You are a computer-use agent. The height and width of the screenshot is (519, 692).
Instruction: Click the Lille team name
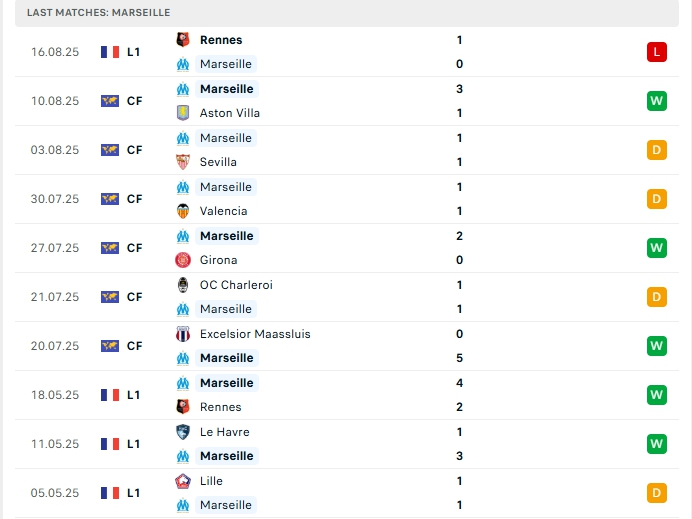click(211, 481)
